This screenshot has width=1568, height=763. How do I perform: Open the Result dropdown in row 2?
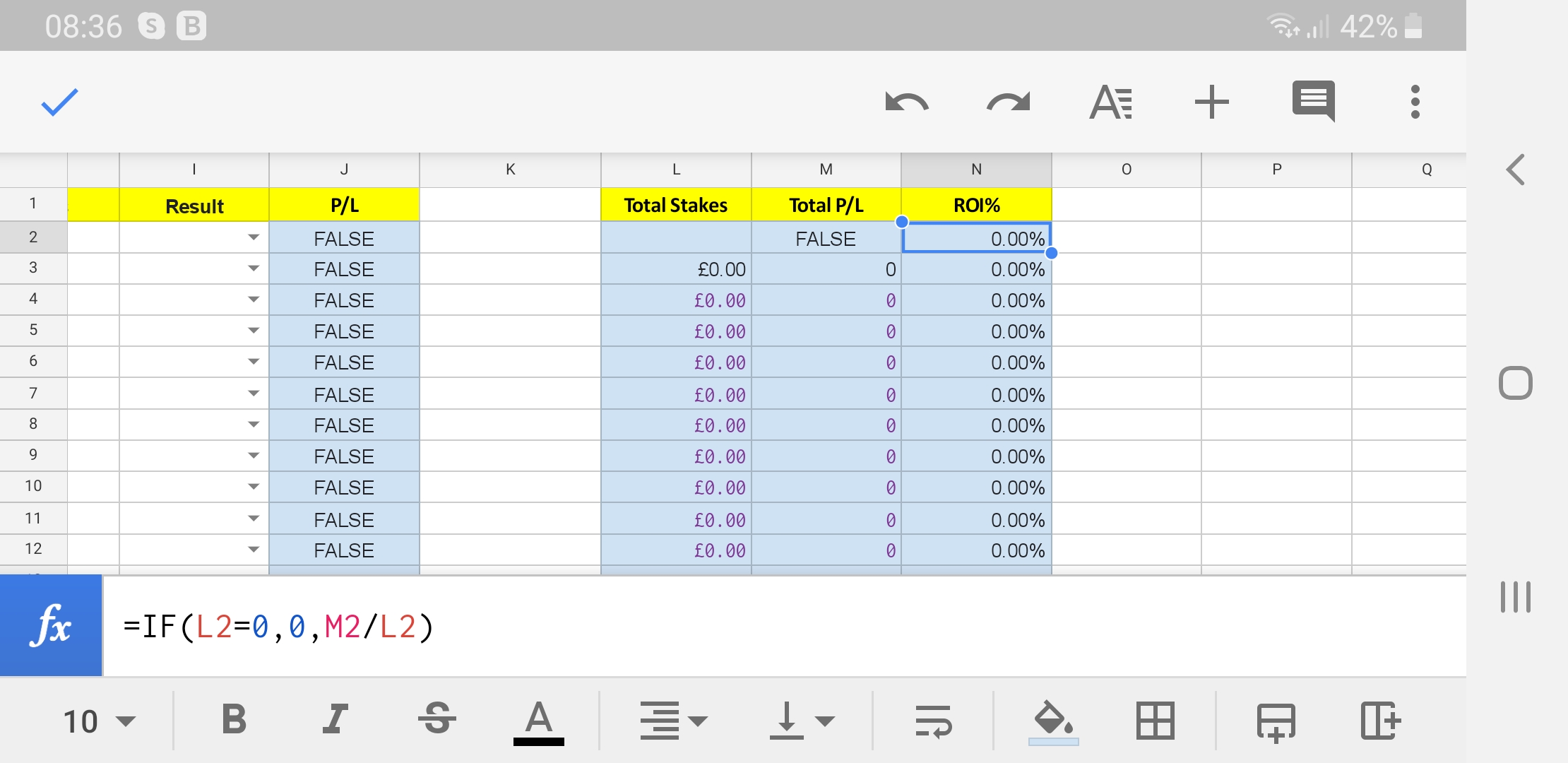[x=254, y=238]
